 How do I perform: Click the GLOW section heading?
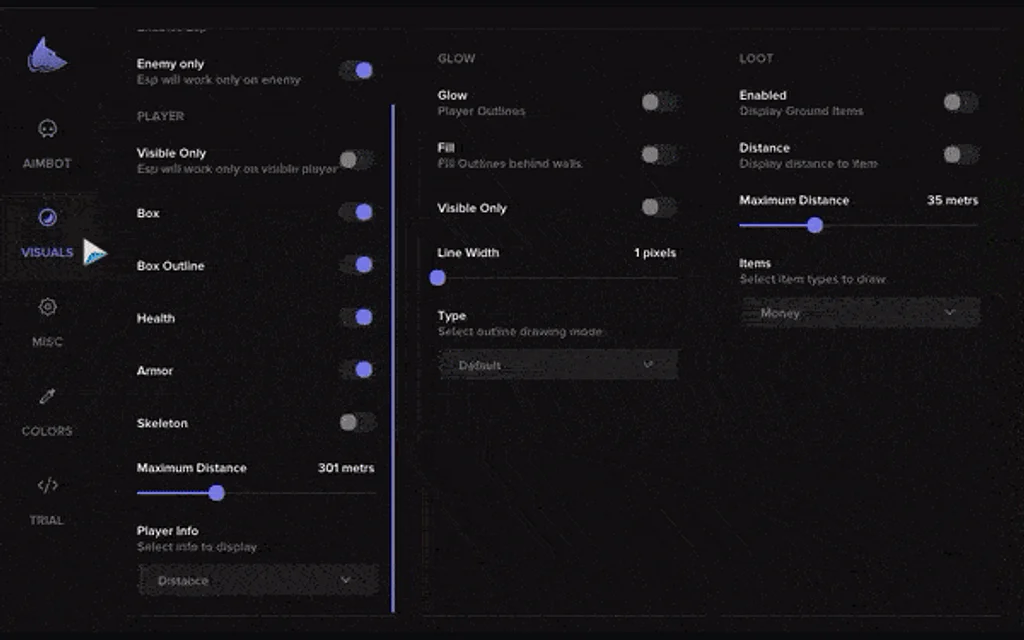coord(456,59)
